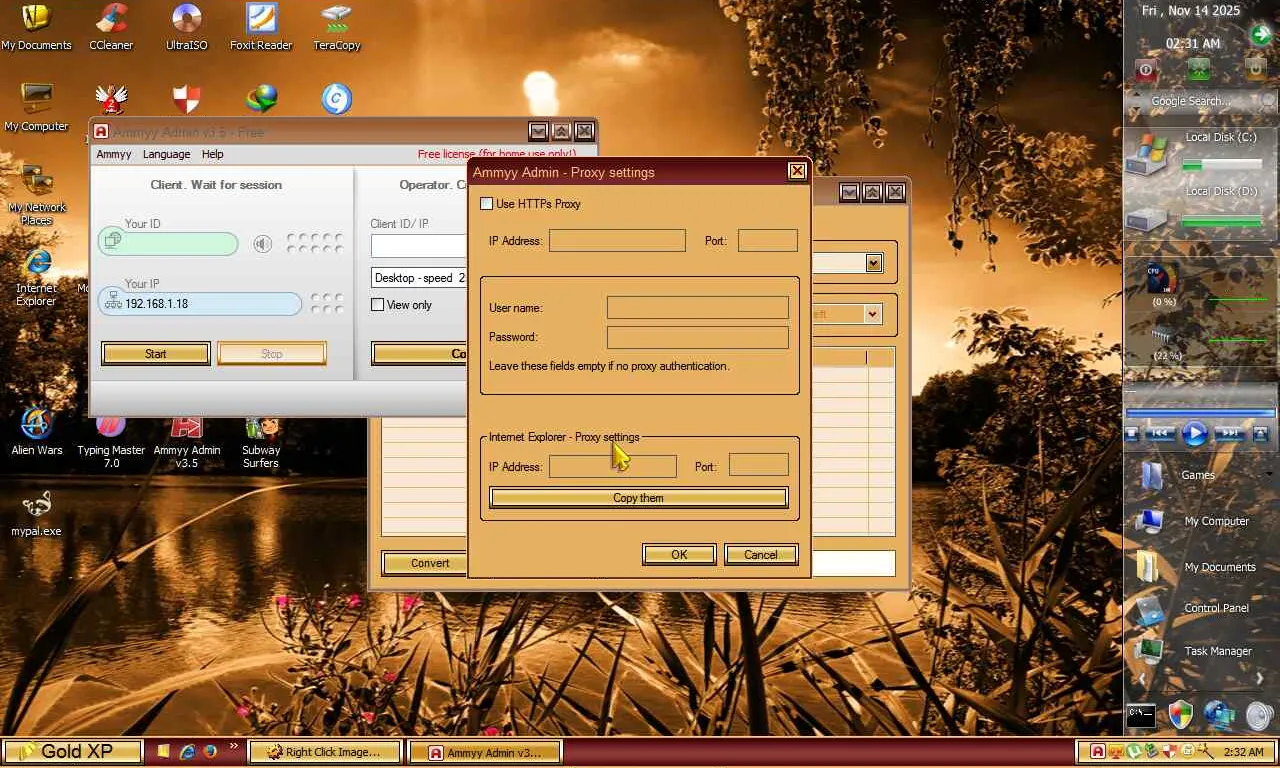1280x768 pixels.
Task: Click the User name field
Action: click(698, 308)
